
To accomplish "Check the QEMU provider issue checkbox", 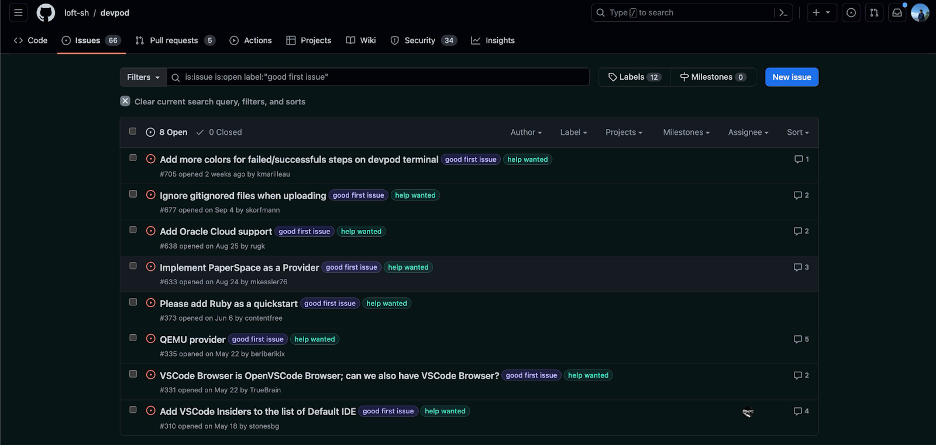I will 133,338.
